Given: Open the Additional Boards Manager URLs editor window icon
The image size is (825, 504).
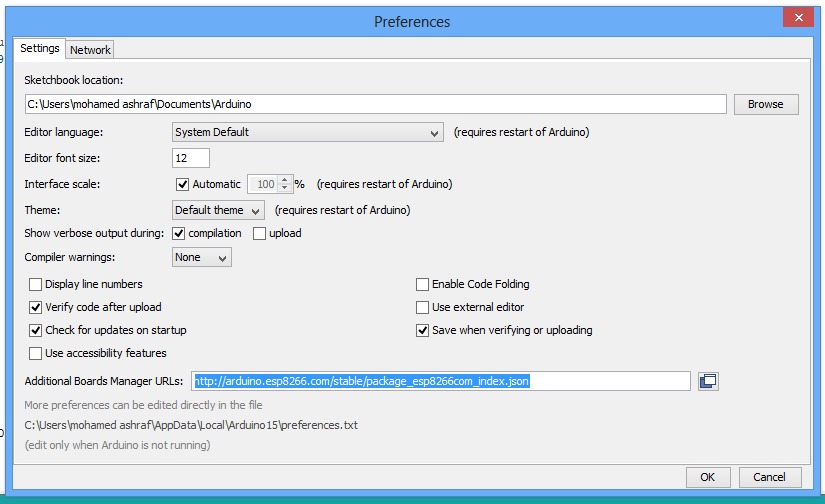Looking at the screenshot, I should (708, 381).
